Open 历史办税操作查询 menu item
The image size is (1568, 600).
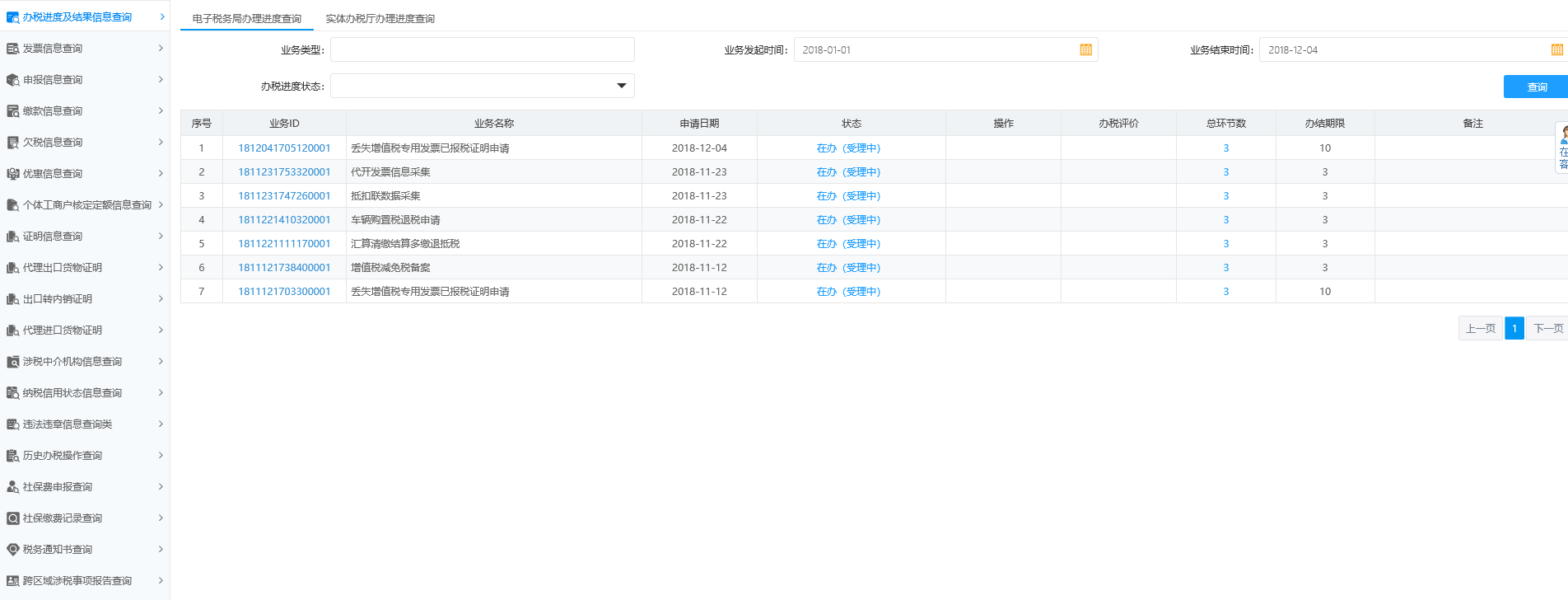click(x=85, y=456)
